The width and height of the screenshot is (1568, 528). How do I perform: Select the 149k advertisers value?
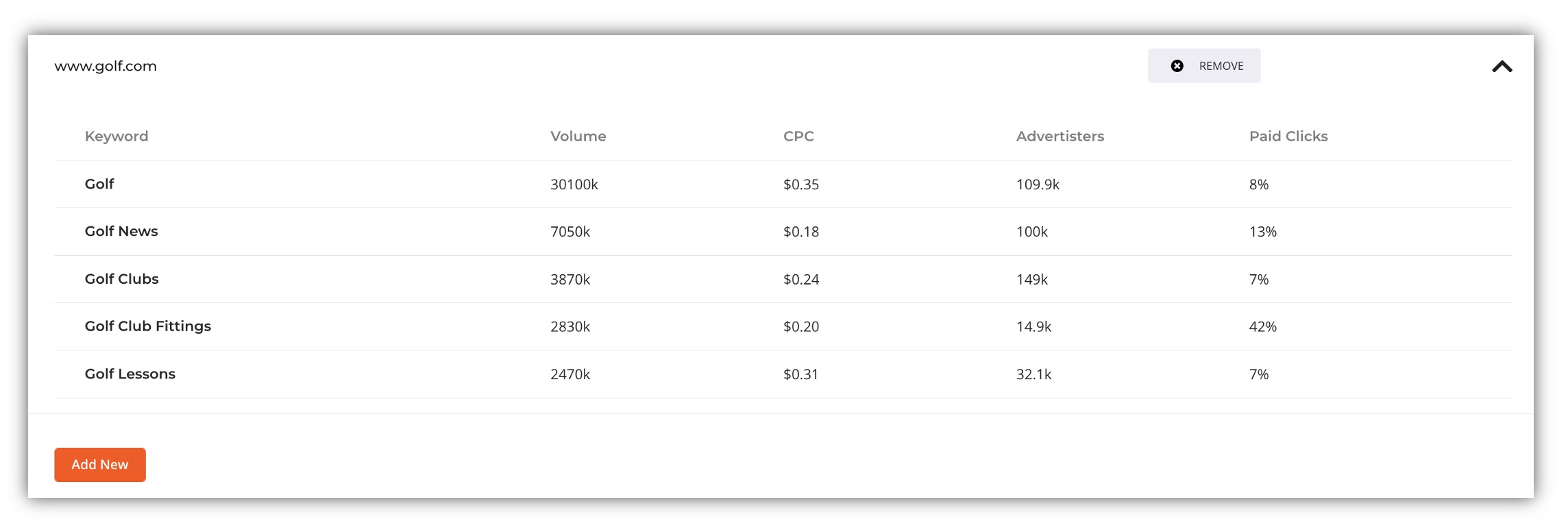coord(1032,279)
